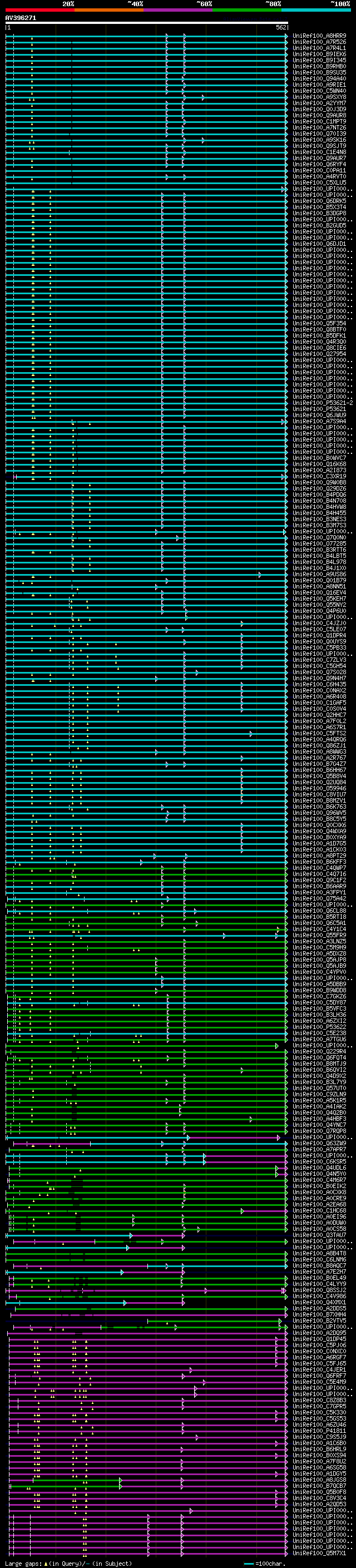Open hit UniRef100_B9SU35

click(x=319, y=72)
